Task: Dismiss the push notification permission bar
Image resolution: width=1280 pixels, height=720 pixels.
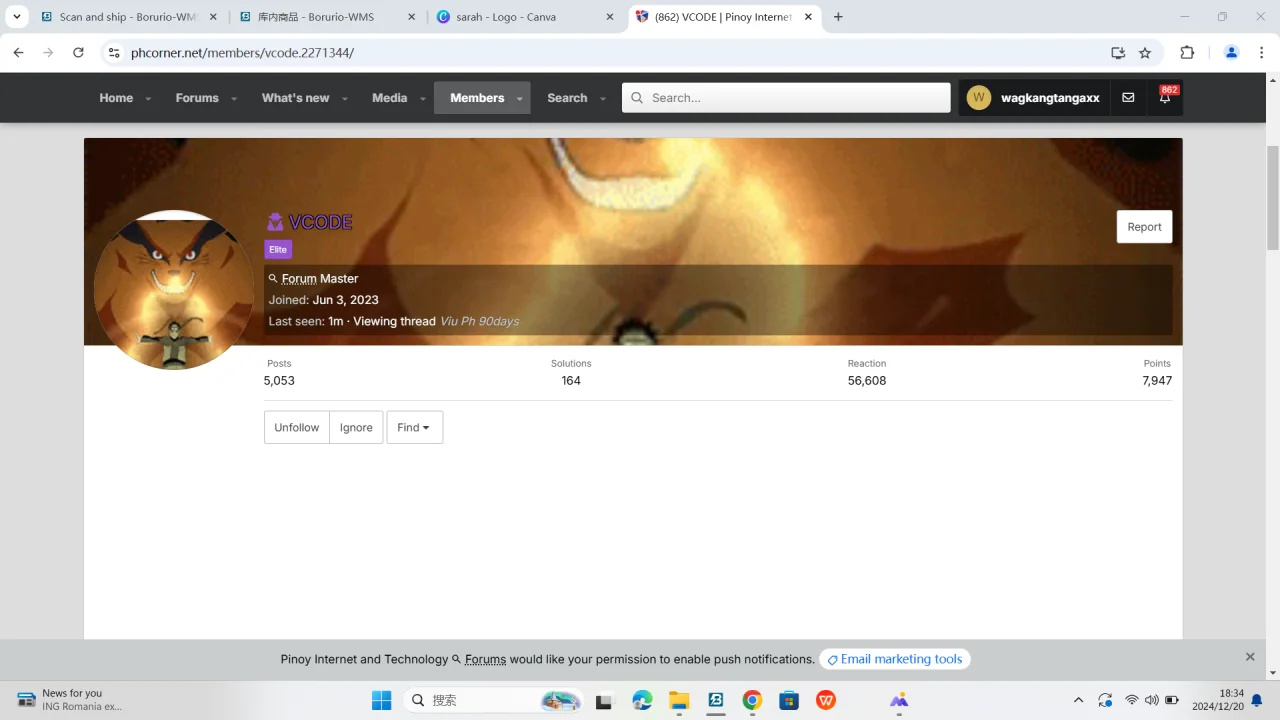Action: (1250, 657)
